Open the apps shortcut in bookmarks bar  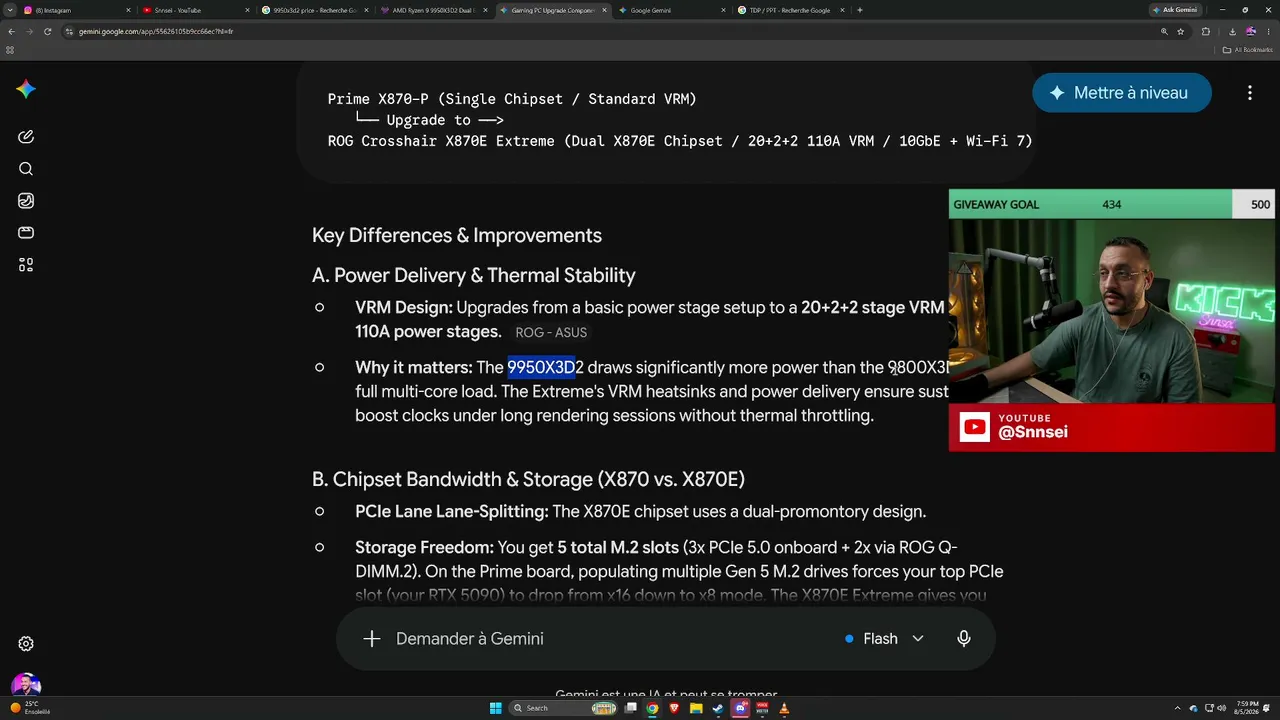10,49
